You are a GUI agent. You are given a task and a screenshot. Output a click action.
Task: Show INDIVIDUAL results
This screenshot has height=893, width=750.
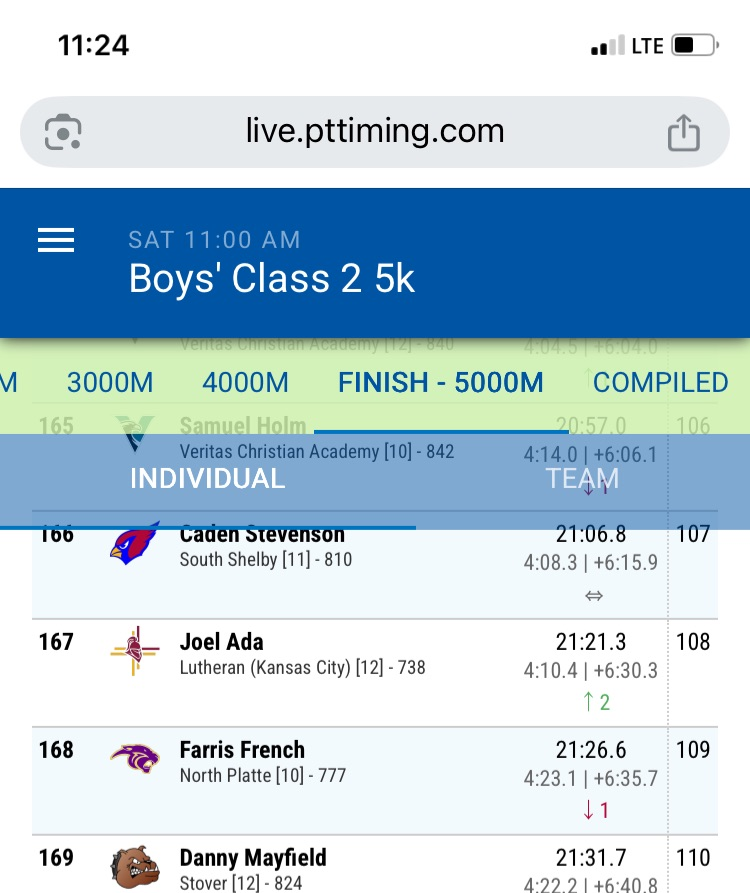207,479
